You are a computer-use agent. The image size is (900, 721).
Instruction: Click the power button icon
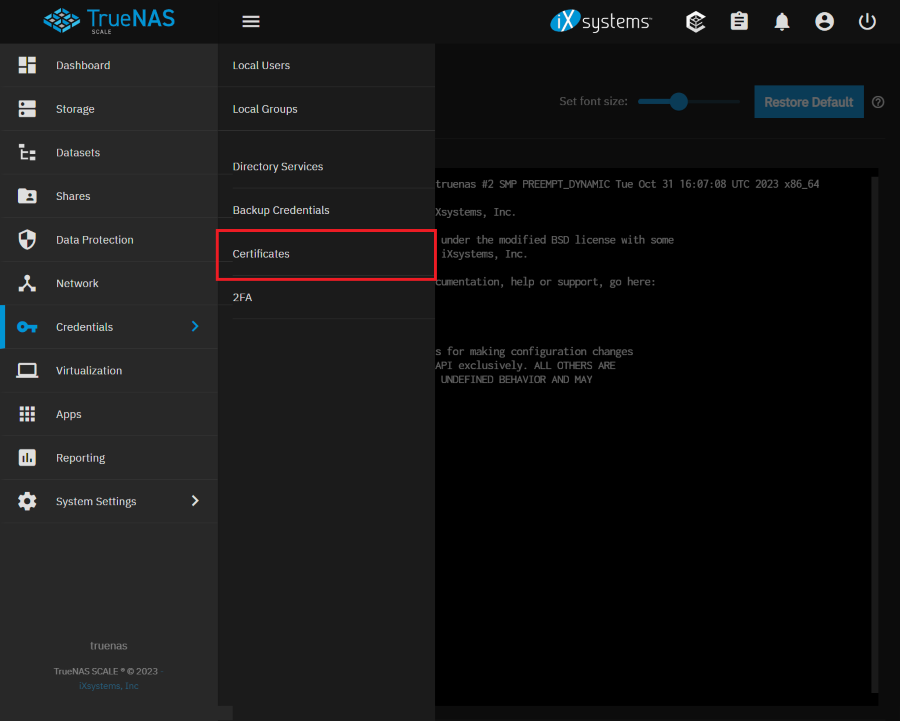(867, 21)
